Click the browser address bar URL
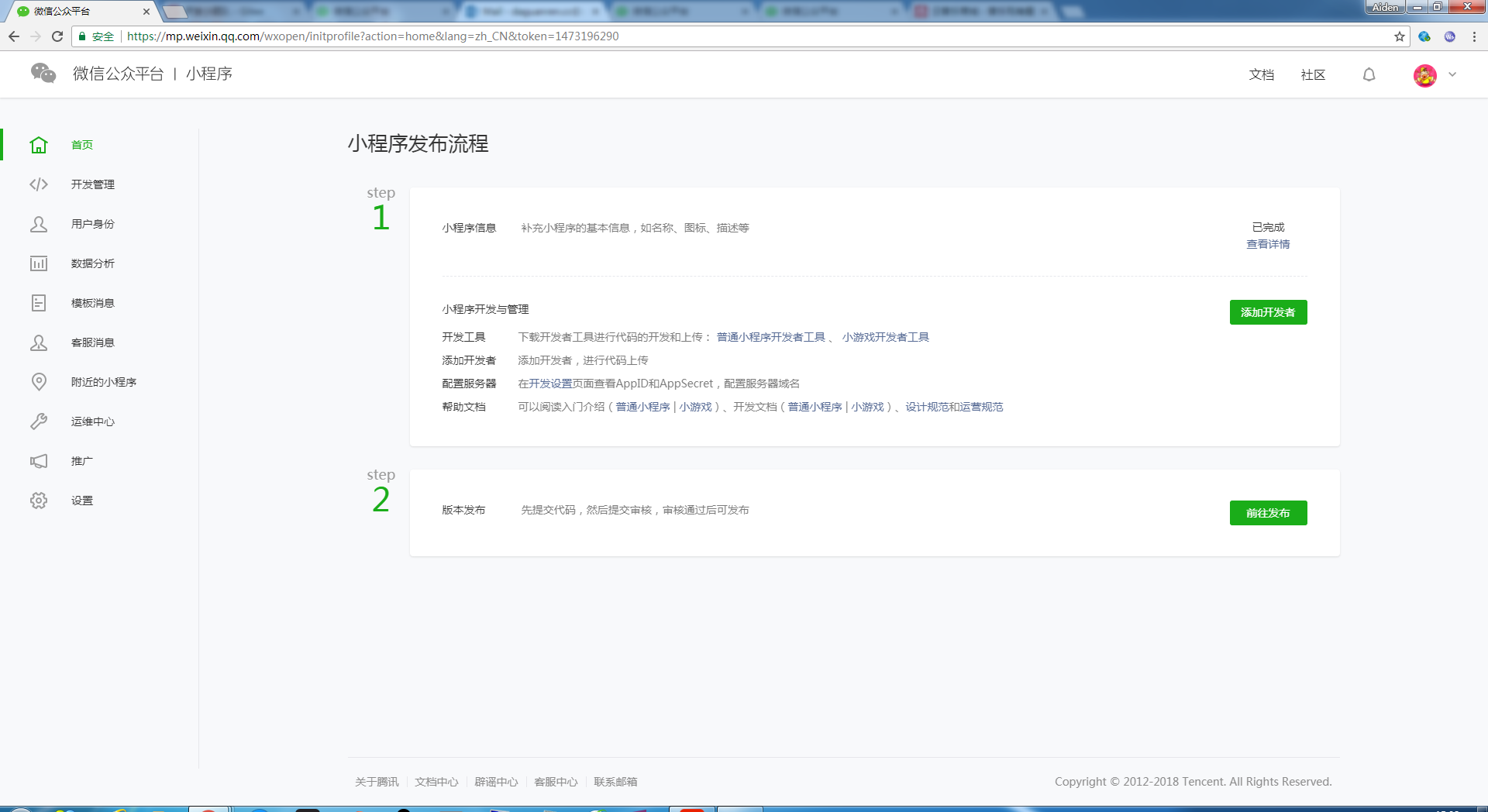 point(373,36)
